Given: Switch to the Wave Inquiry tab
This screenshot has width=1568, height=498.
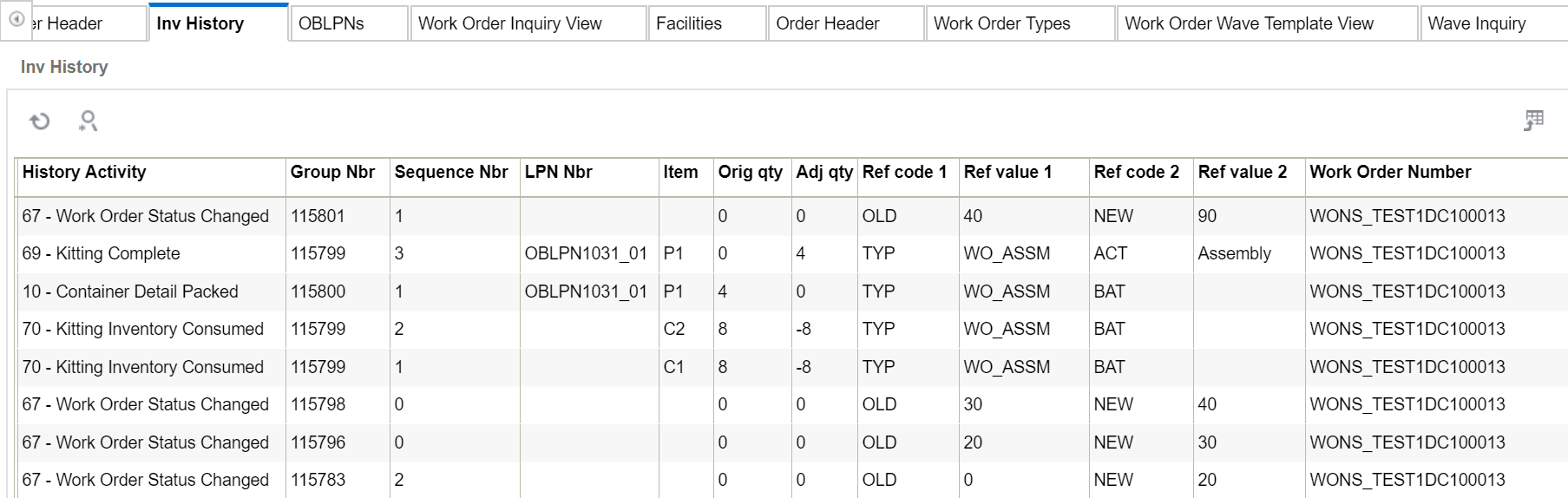Looking at the screenshot, I should point(1493,23).
